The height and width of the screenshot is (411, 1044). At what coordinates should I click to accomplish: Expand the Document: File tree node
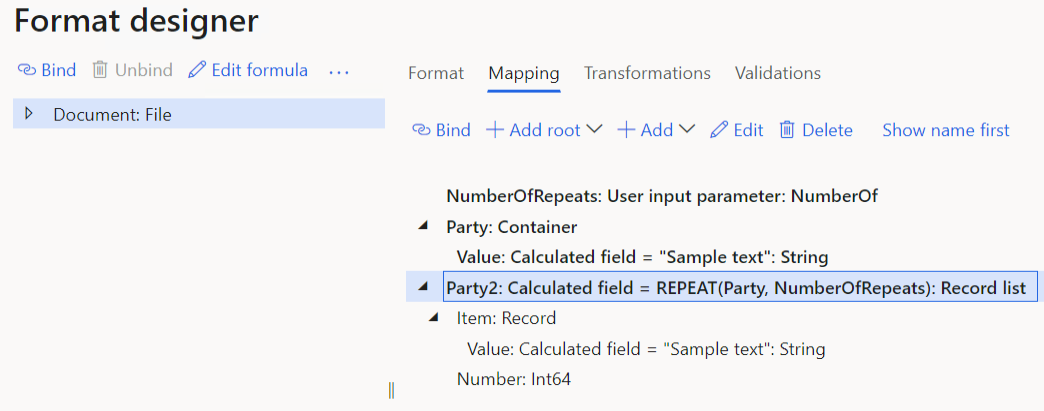(29, 114)
